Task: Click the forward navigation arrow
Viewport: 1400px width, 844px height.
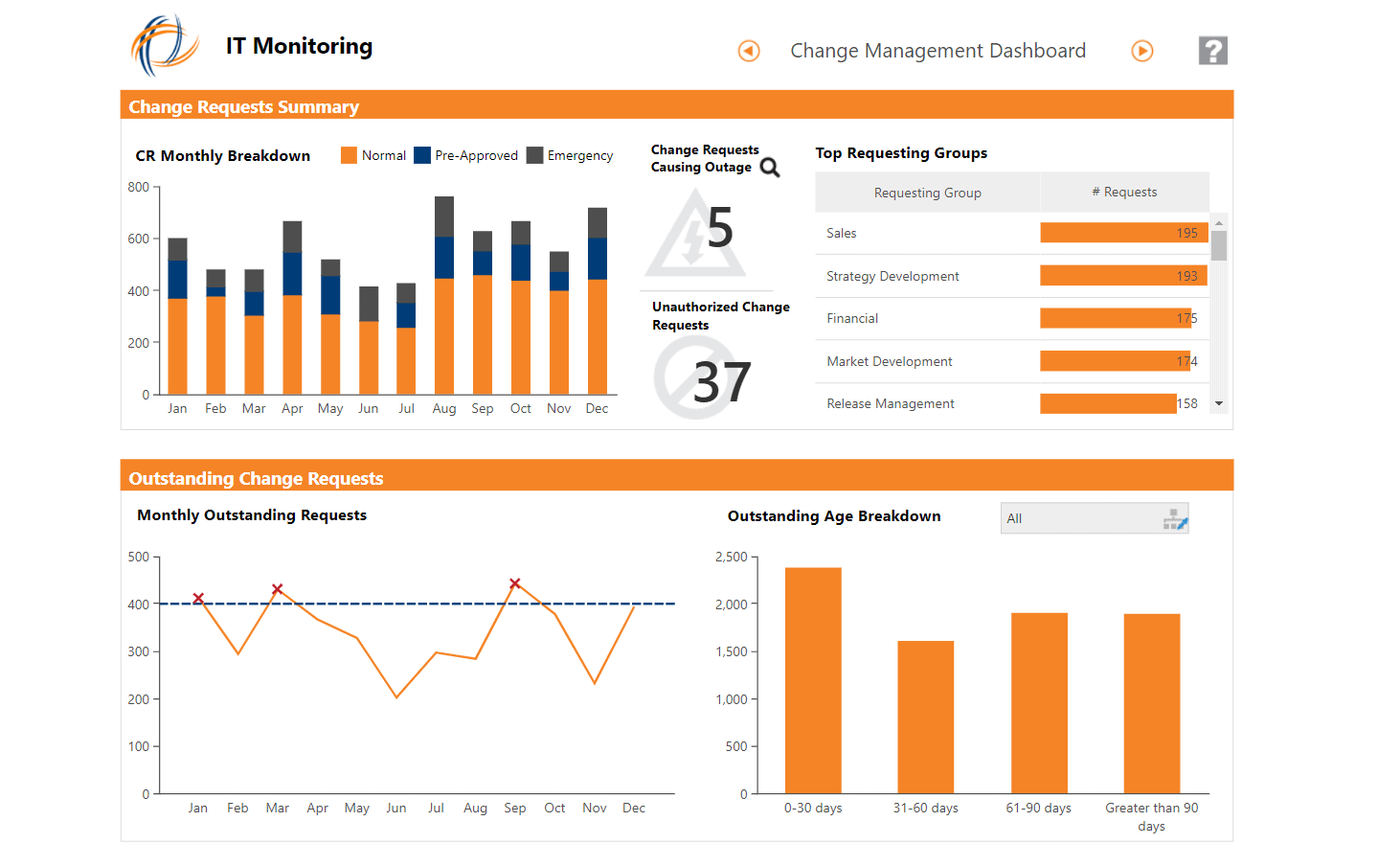Action: click(x=1141, y=51)
